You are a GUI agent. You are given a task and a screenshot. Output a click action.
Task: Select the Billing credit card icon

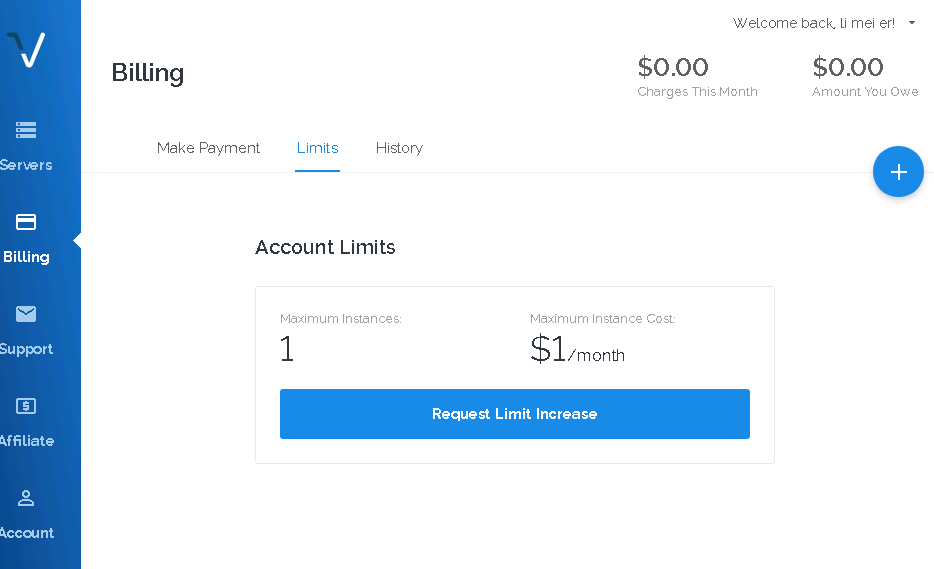(x=26, y=222)
